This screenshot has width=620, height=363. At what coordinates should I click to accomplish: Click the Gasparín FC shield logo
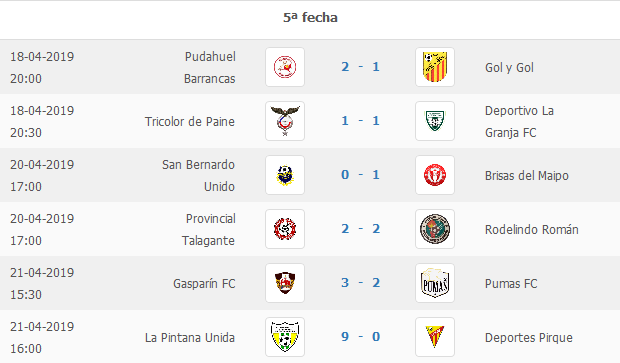pos(285,283)
